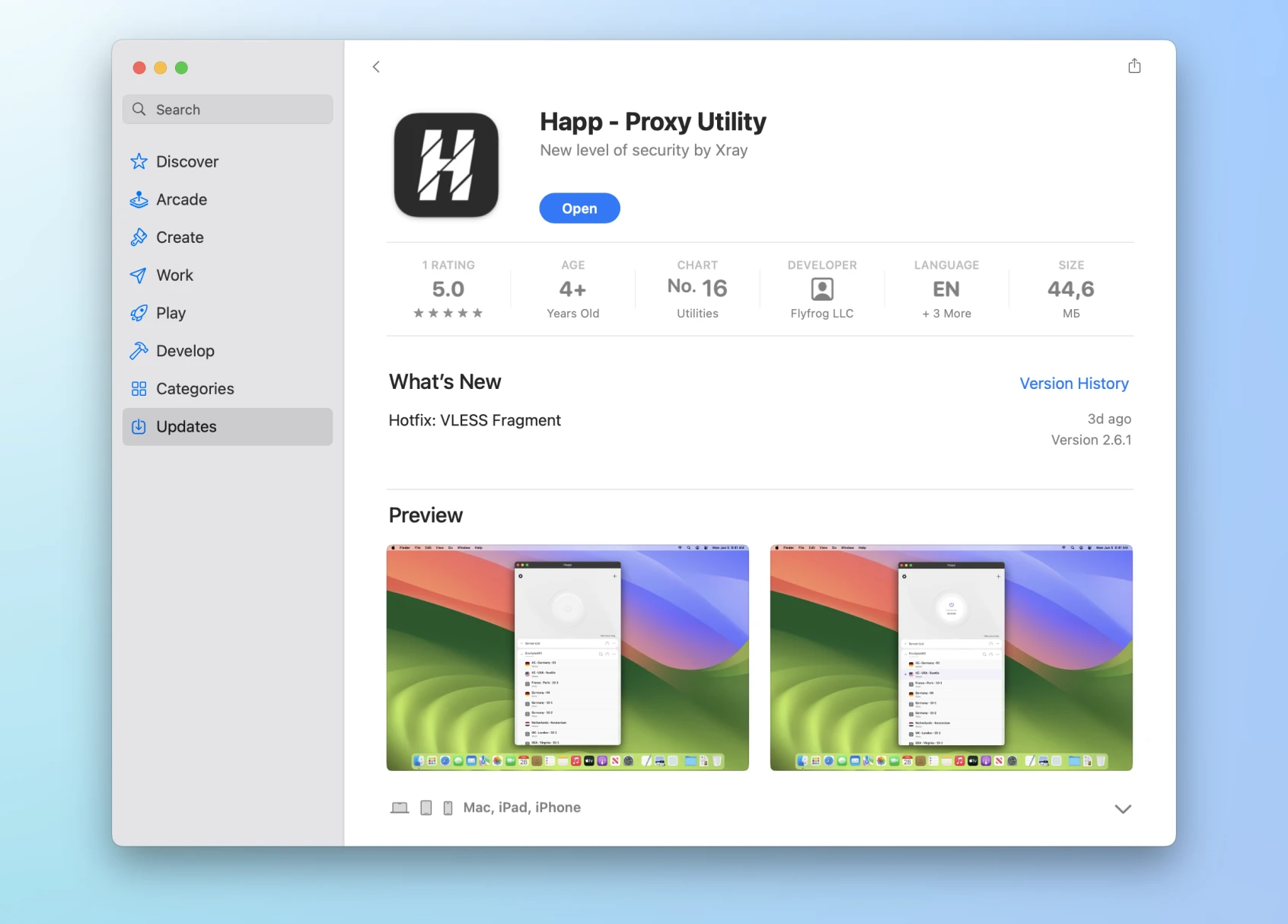Image resolution: width=1288 pixels, height=924 pixels.
Task: Click the Play rocket icon
Action: pos(139,313)
